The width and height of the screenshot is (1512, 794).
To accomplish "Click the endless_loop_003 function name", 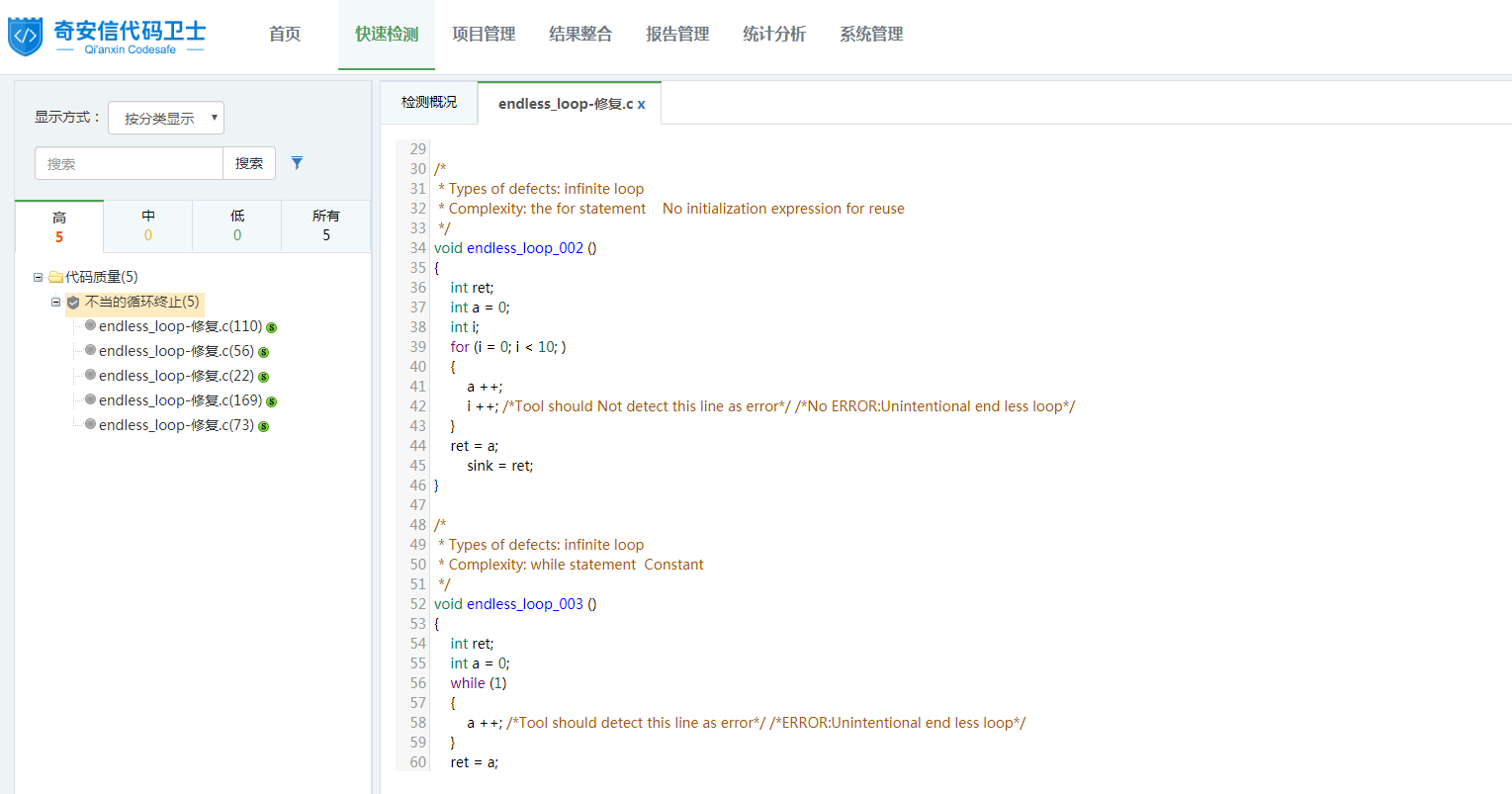I will point(525,604).
